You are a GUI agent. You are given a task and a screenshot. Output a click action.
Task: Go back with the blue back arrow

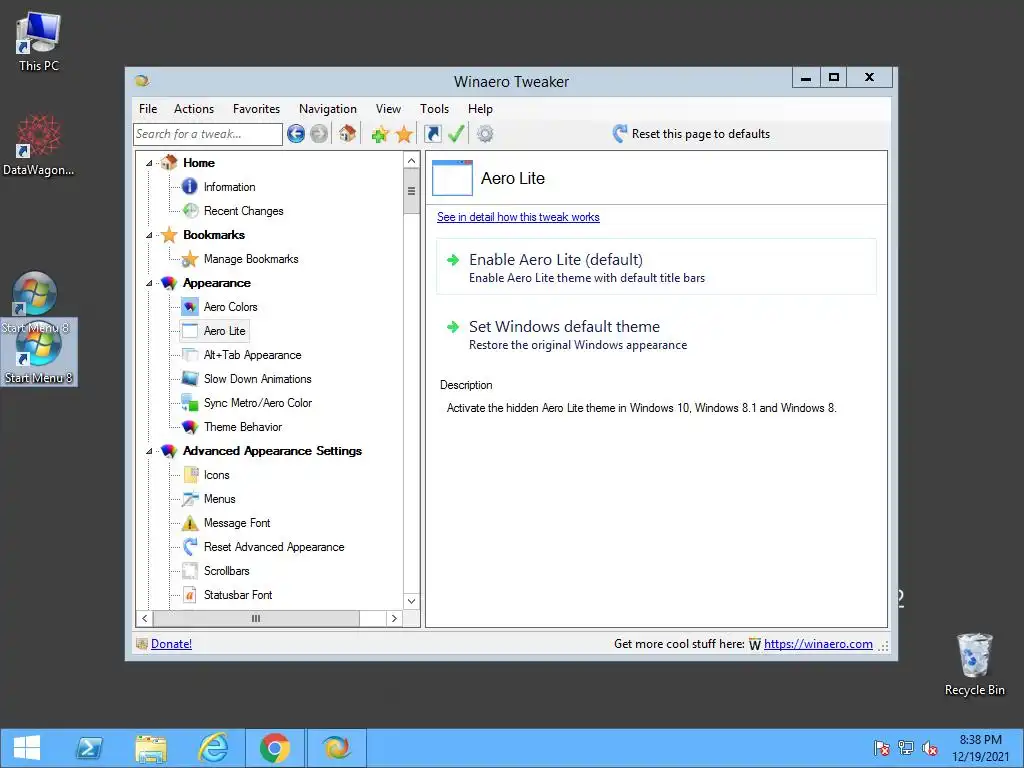(x=296, y=134)
